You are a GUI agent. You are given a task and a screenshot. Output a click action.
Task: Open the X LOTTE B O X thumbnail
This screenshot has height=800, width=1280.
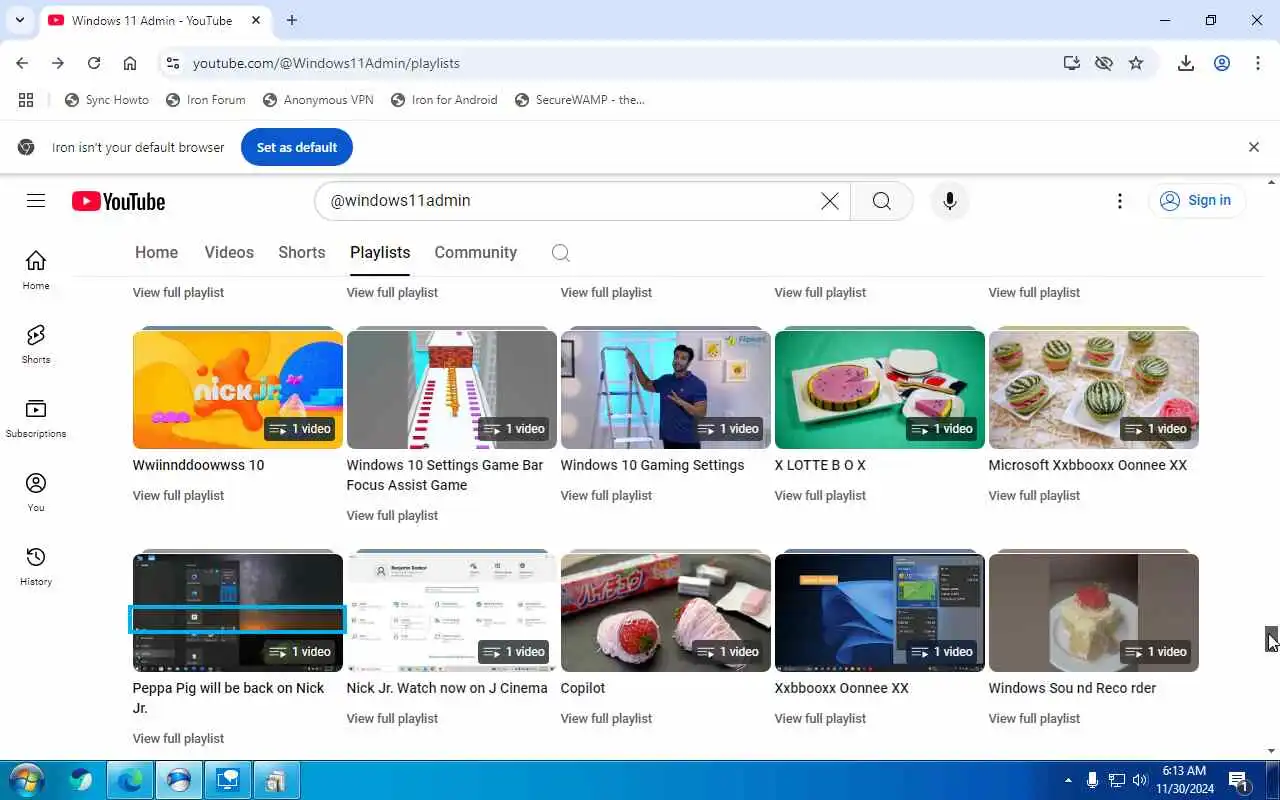pyautogui.click(x=880, y=390)
